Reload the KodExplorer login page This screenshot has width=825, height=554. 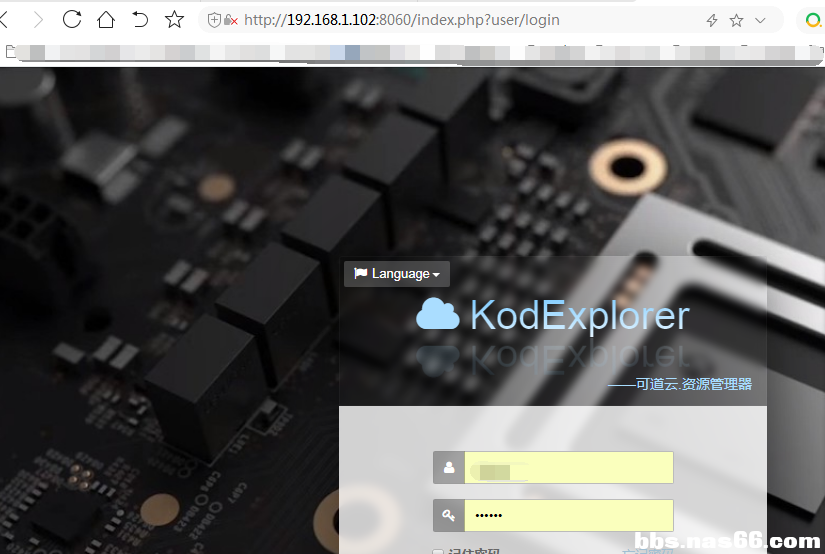click(72, 20)
